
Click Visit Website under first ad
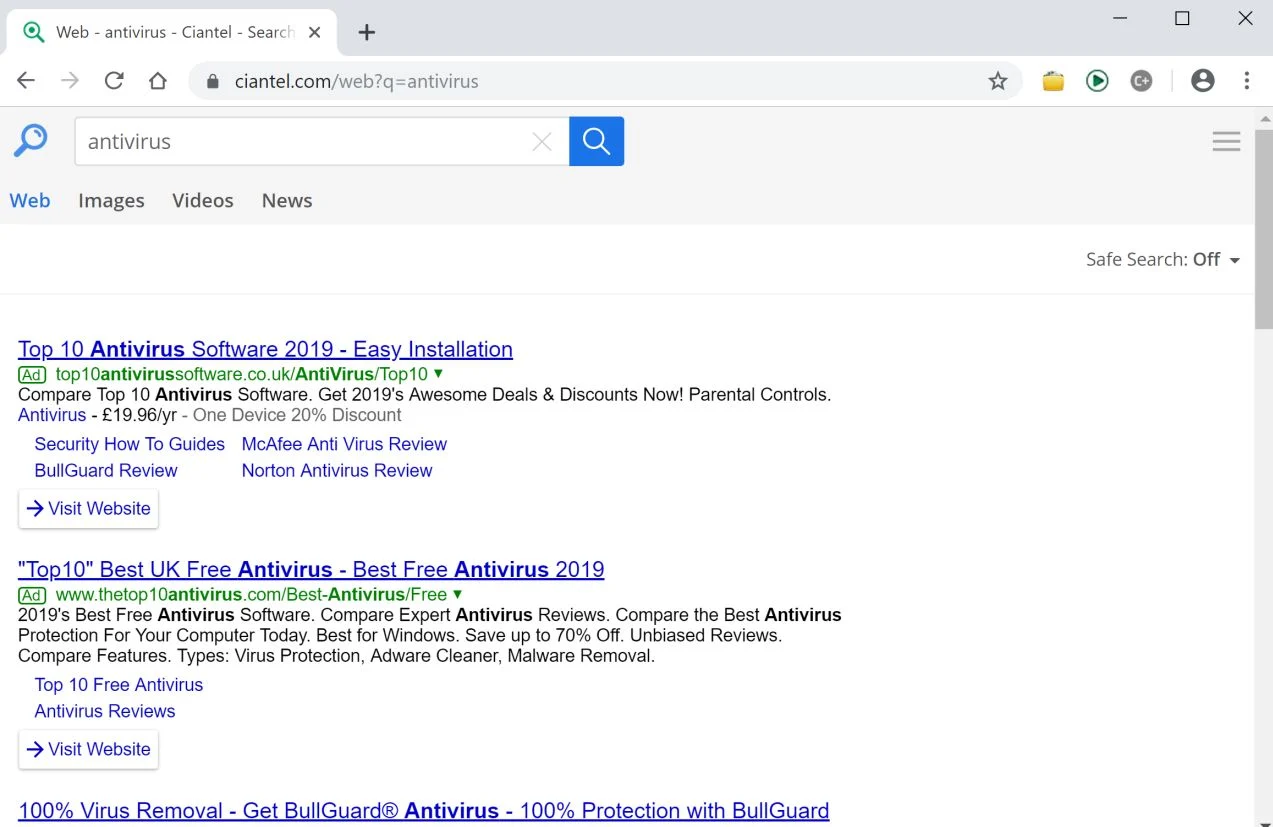(x=88, y=508)
